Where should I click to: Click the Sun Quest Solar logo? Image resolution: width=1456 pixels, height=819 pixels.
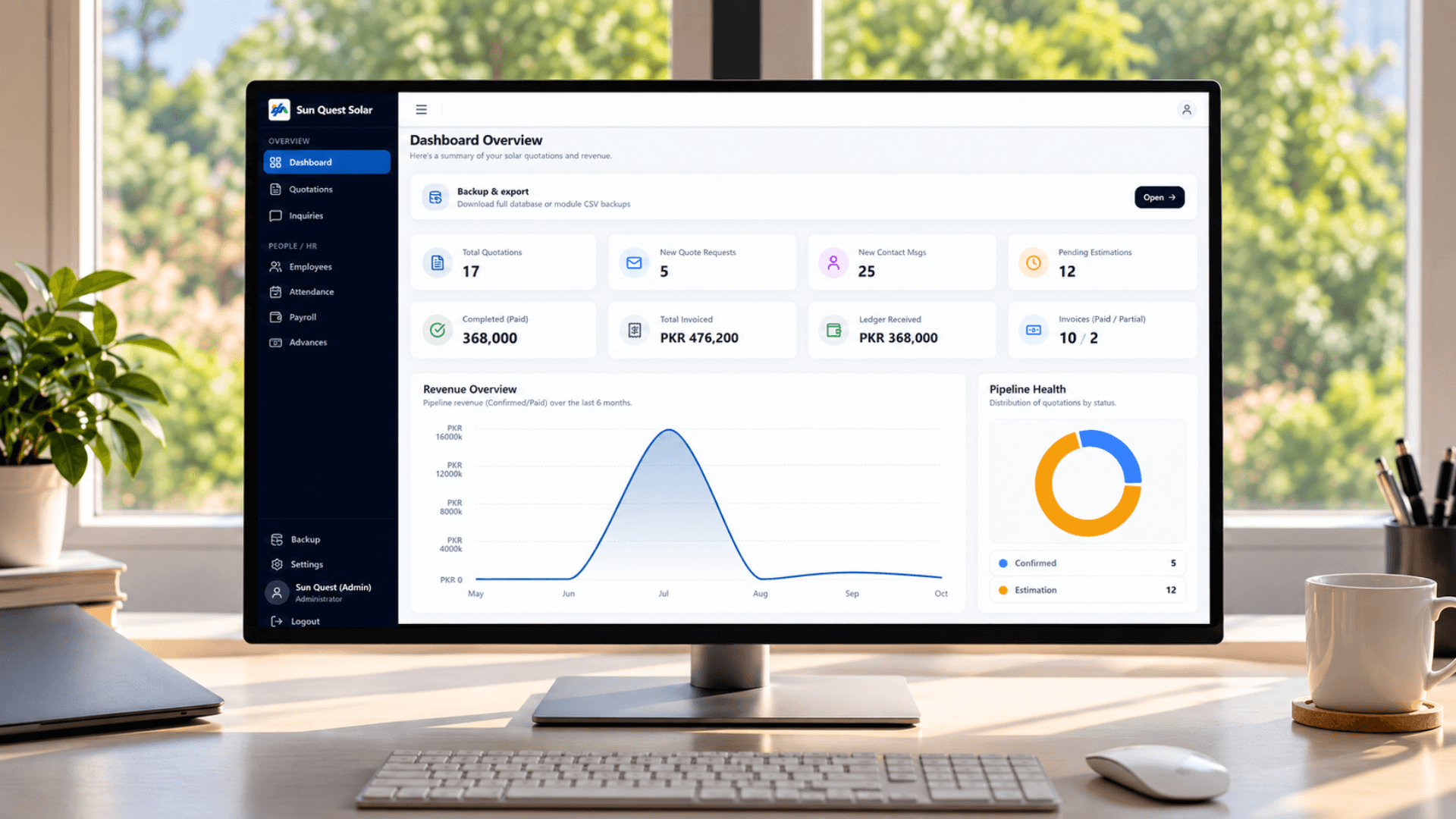(x=279, y=109)
